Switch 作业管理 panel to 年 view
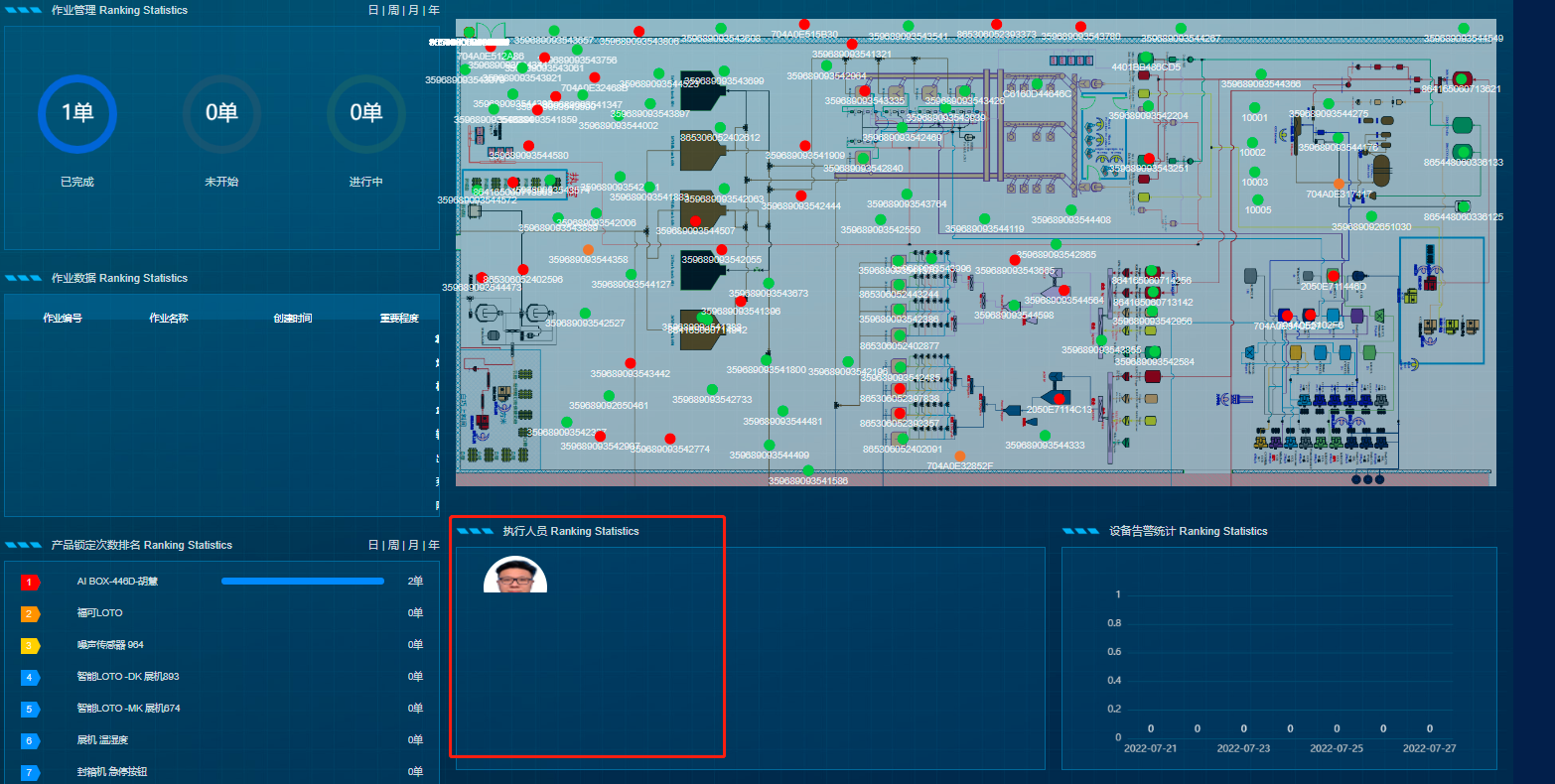The height and width of the screenshot is (784, 1555). [433, 10]
